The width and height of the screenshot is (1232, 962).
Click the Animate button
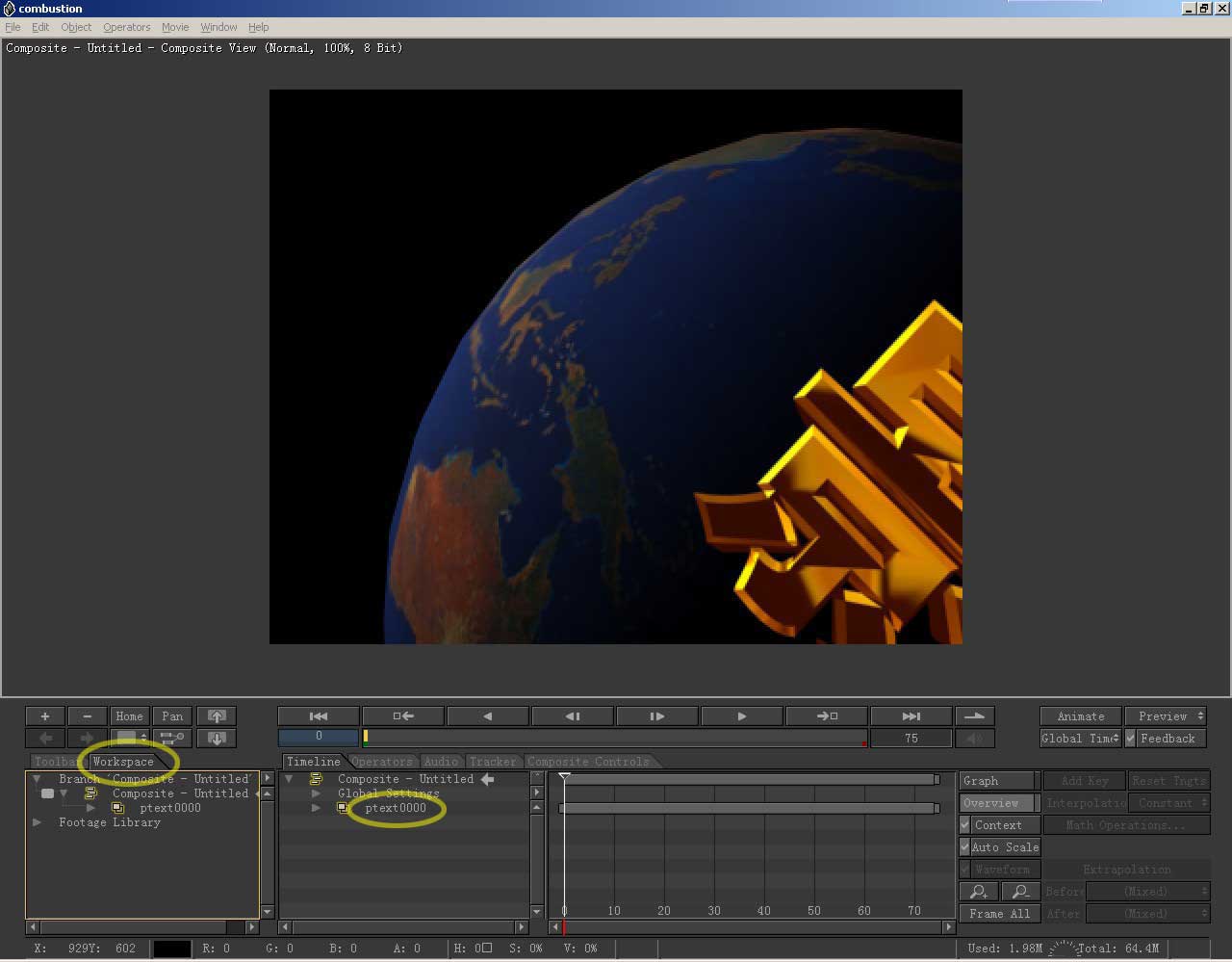pyautogui.click(x=1080, y=716)
